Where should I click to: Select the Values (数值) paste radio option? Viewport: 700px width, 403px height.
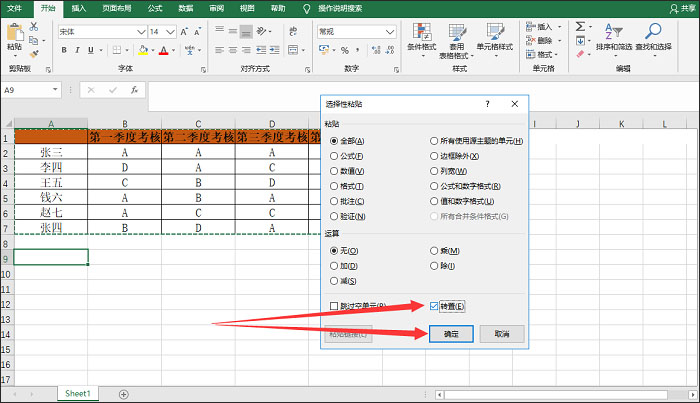pos(332,171)
